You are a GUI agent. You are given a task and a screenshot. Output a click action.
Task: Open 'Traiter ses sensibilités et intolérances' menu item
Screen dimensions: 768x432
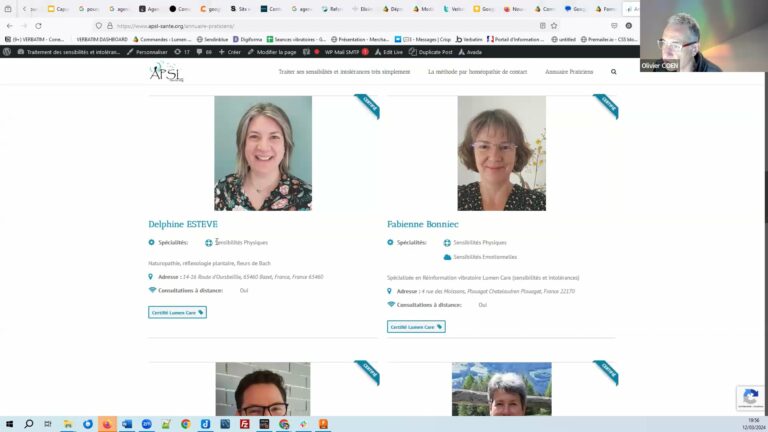[x=344, y=72]
